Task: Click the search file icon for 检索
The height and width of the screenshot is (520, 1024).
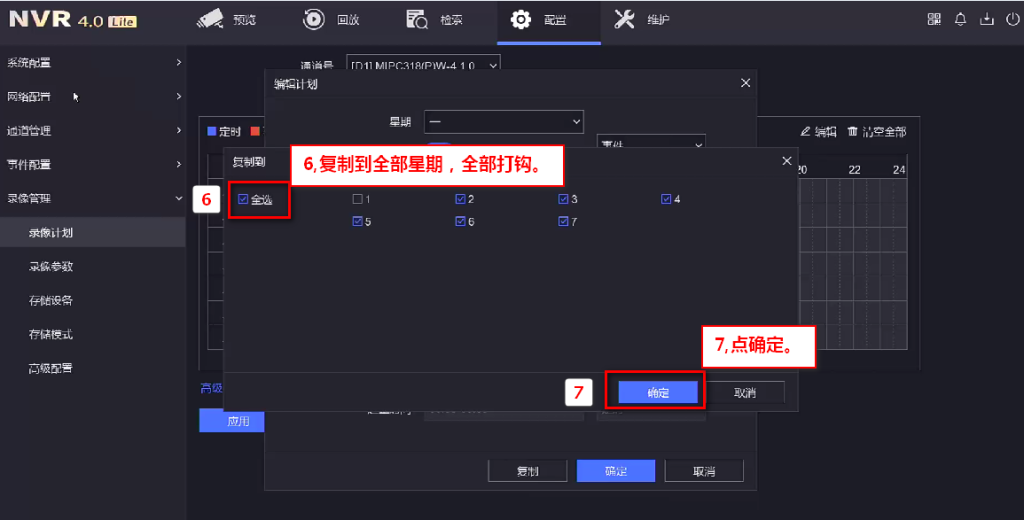Action: tap(417, 19)
